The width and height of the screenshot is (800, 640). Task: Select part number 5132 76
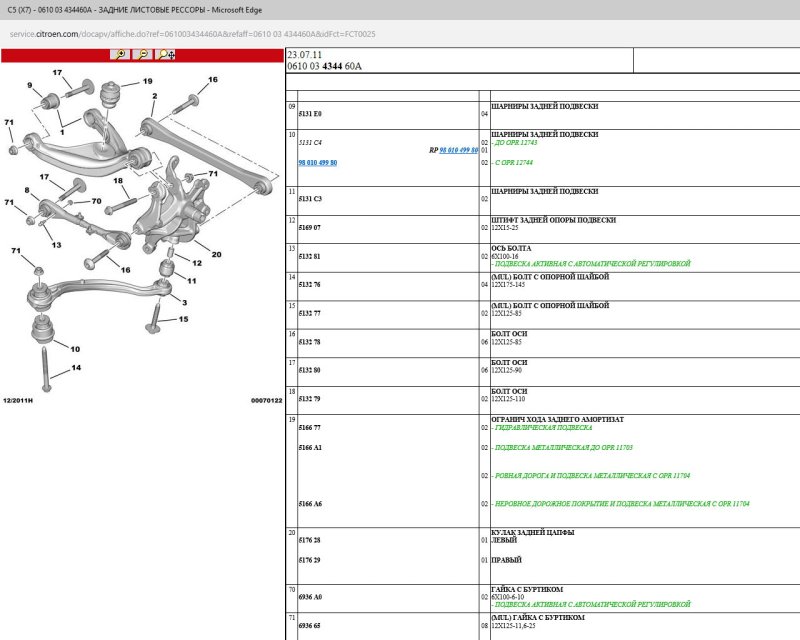tap(310, 284)
